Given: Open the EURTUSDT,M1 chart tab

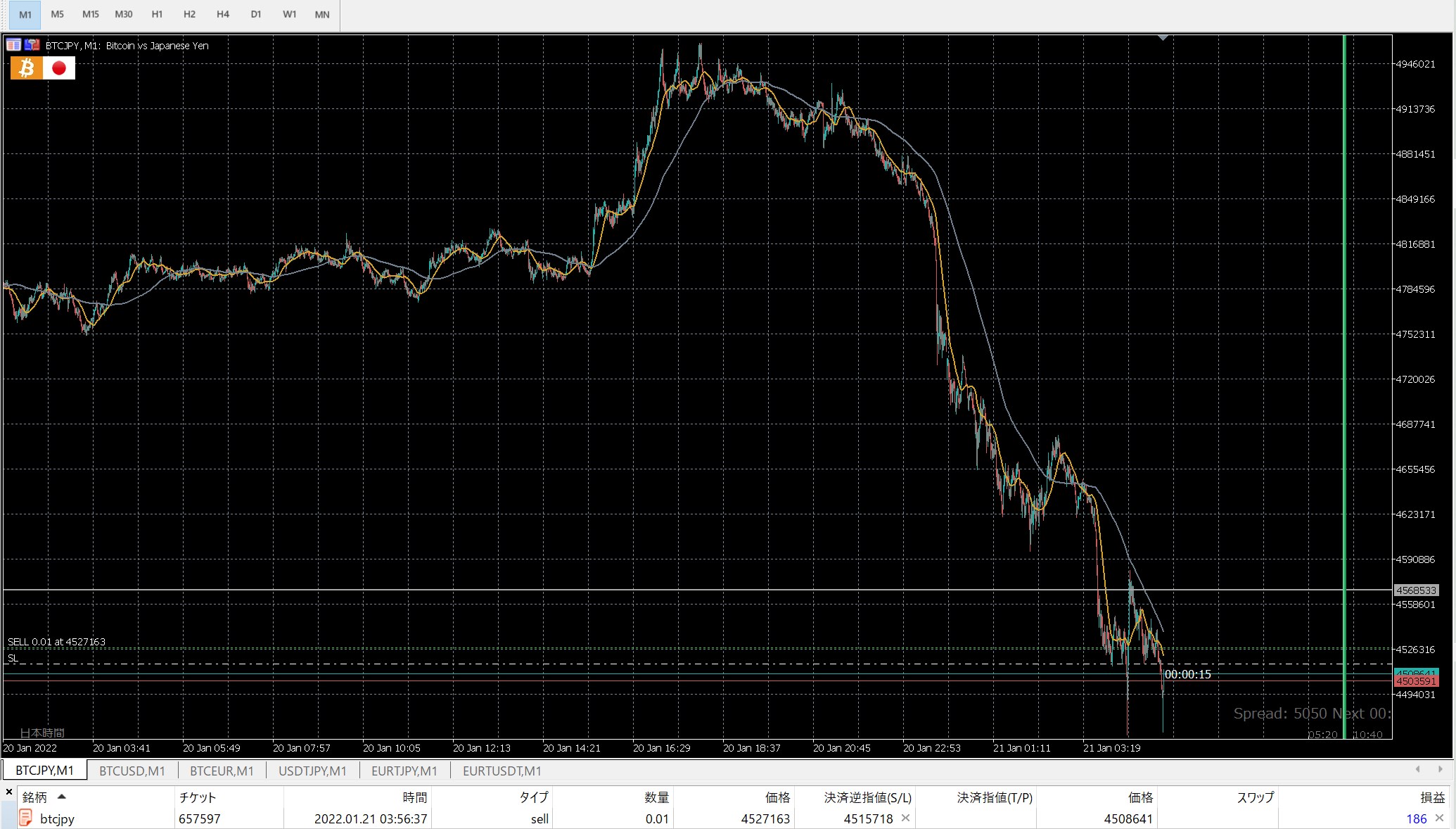Looking at the screenshot, I should 502,771.
